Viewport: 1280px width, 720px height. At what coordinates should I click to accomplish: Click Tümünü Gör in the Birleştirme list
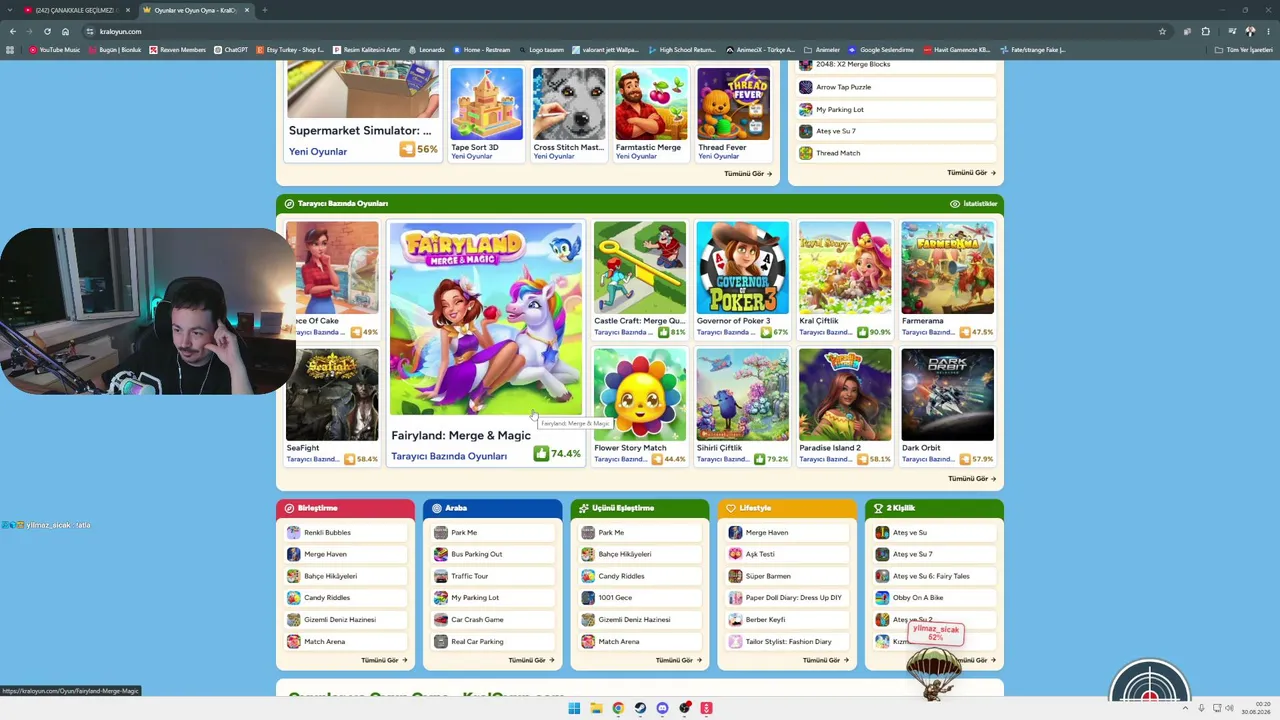384,660
